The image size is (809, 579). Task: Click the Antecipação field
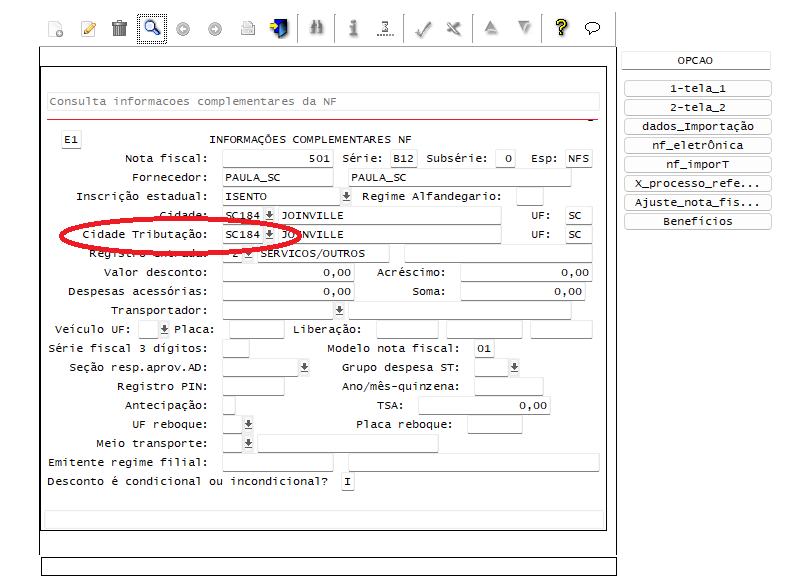(229, 406)
